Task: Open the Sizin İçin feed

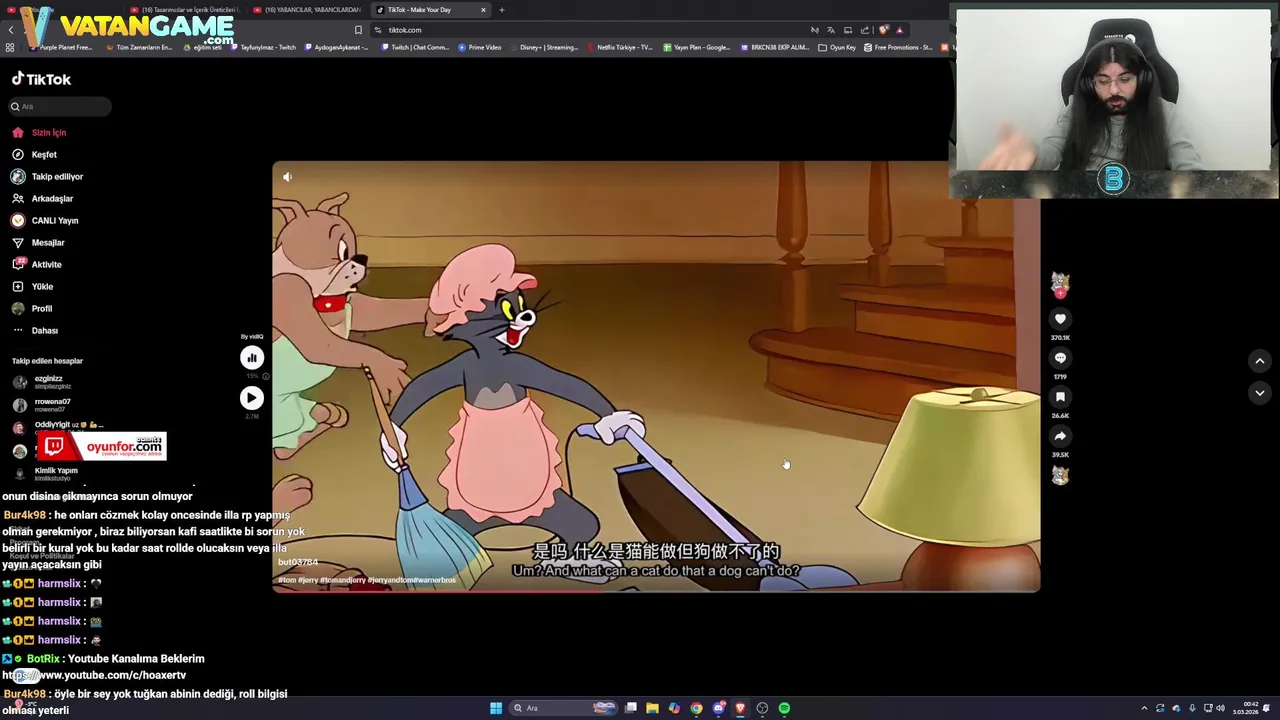Action: [x=40, y=132]
